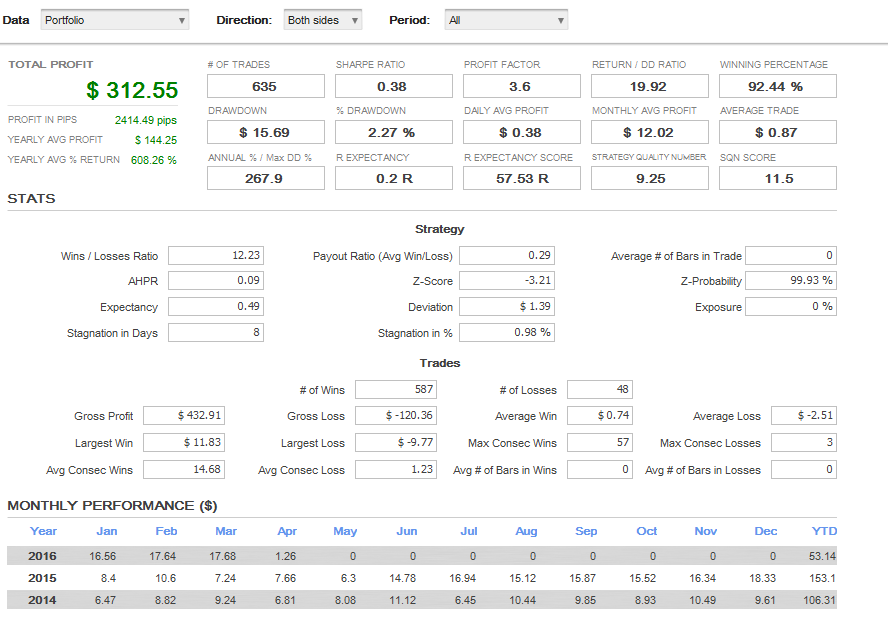
Task: Click # of Wins field 587
Action: 396,390
